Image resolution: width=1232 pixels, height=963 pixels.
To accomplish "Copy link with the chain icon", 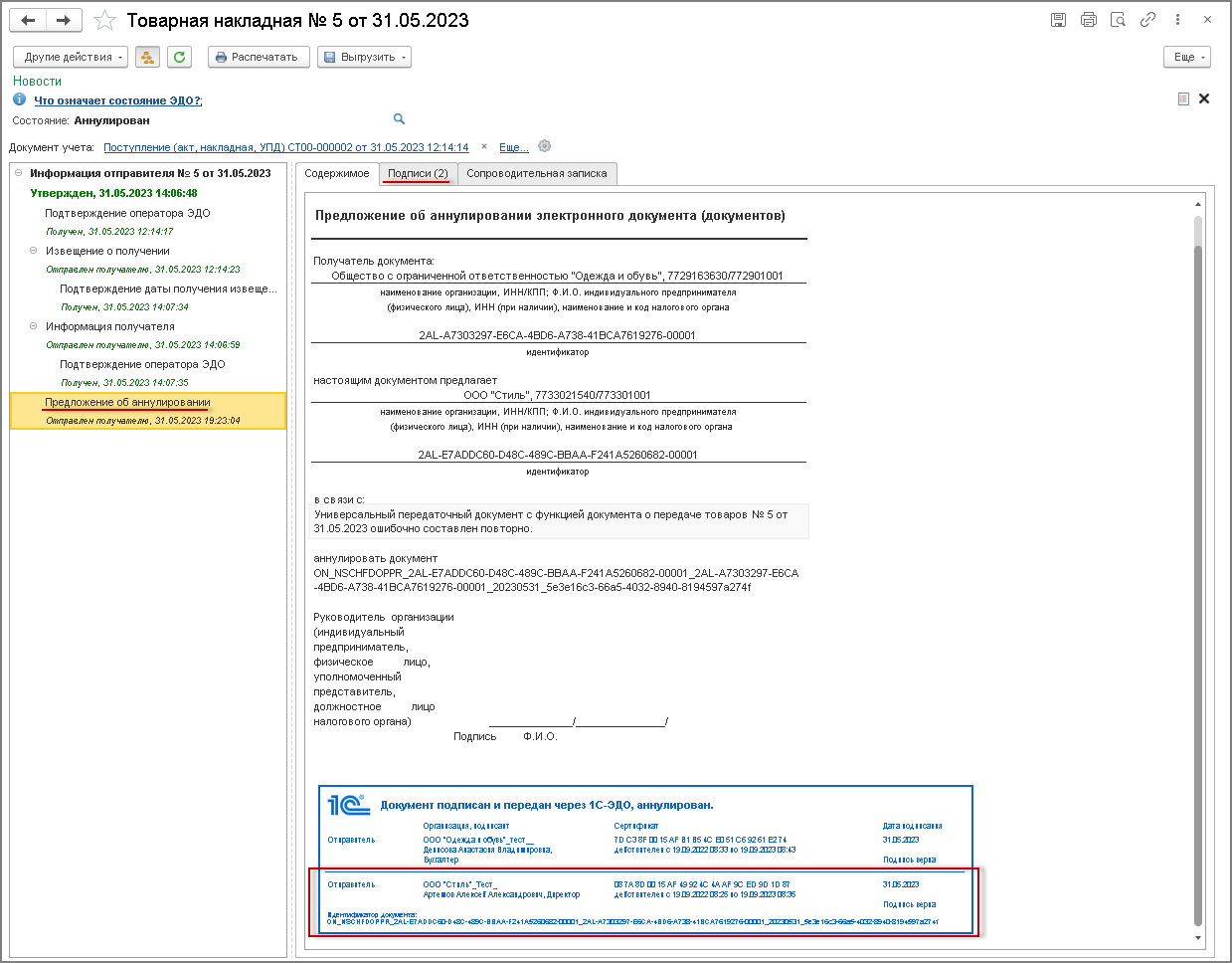I will click(x=1147, y=20).
